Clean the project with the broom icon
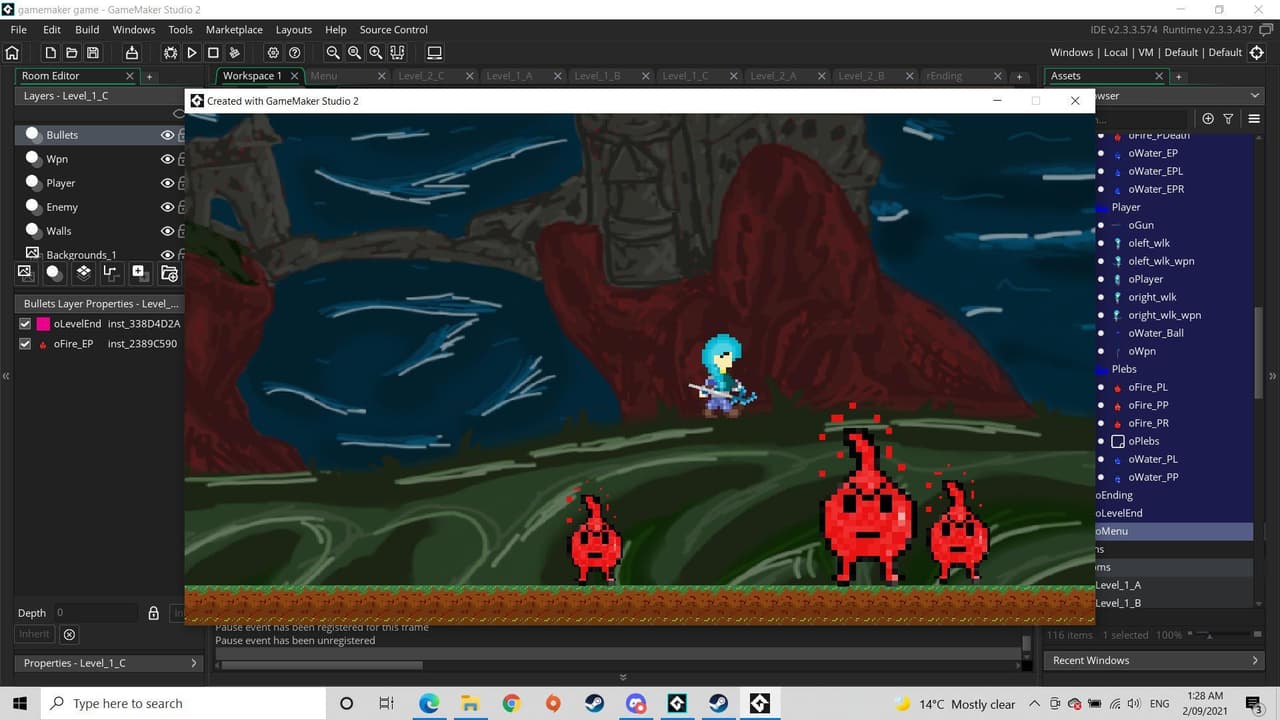Image resolution: width=1280 pixels, height=720 pixels. click(x=235, y=53)
